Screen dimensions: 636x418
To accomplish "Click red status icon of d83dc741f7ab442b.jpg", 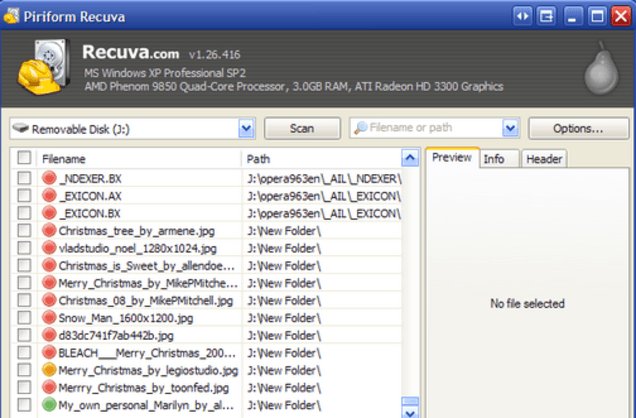I will pyautogui.click(x=49, y=335).
